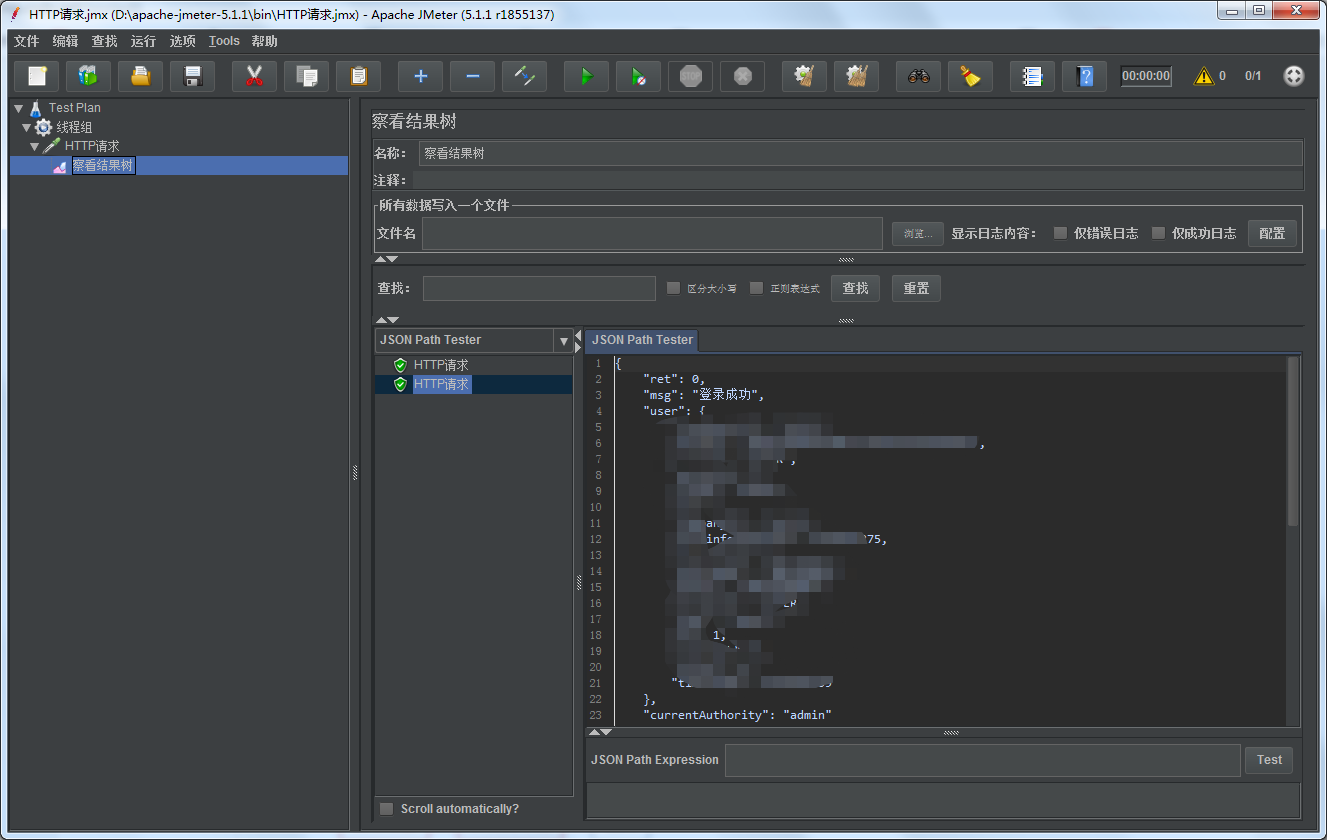Click the 文件名 input field
The image size is (1327, 840).
pos(652,233)
